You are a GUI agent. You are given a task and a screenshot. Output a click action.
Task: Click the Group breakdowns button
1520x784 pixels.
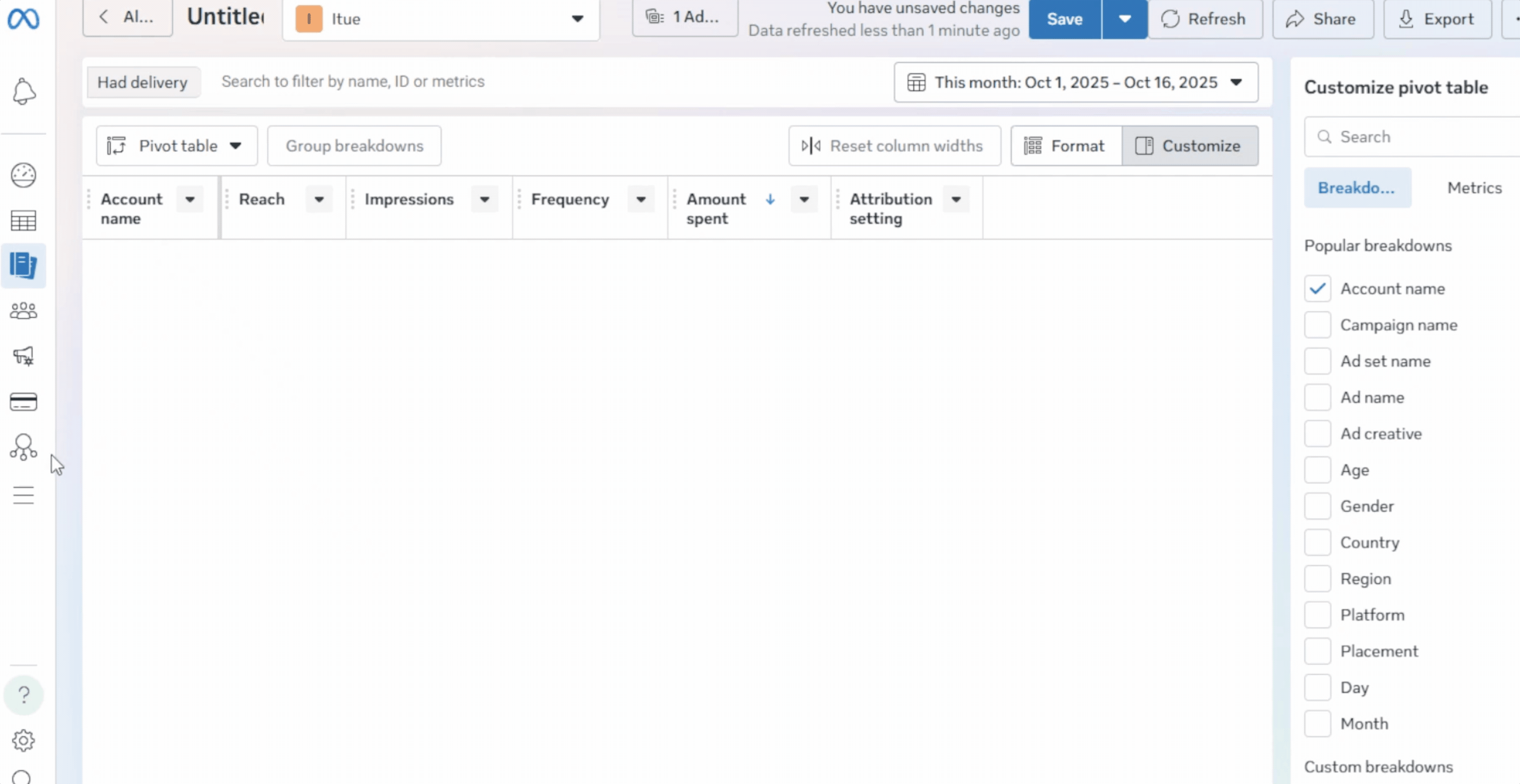pyautogui.click(x=354, y=145)
